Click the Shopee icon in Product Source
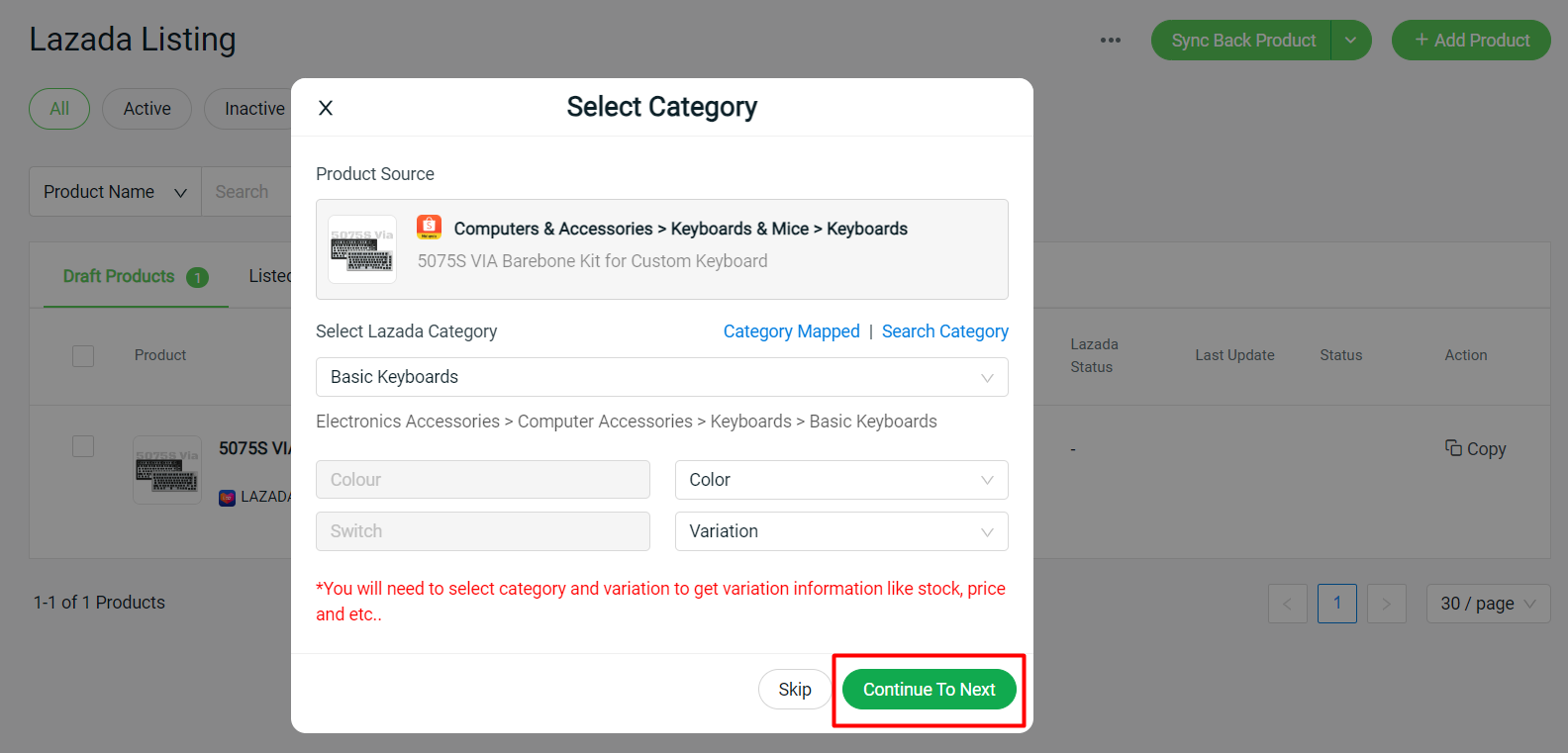1568x753 pixels. [x=429, y=227]
